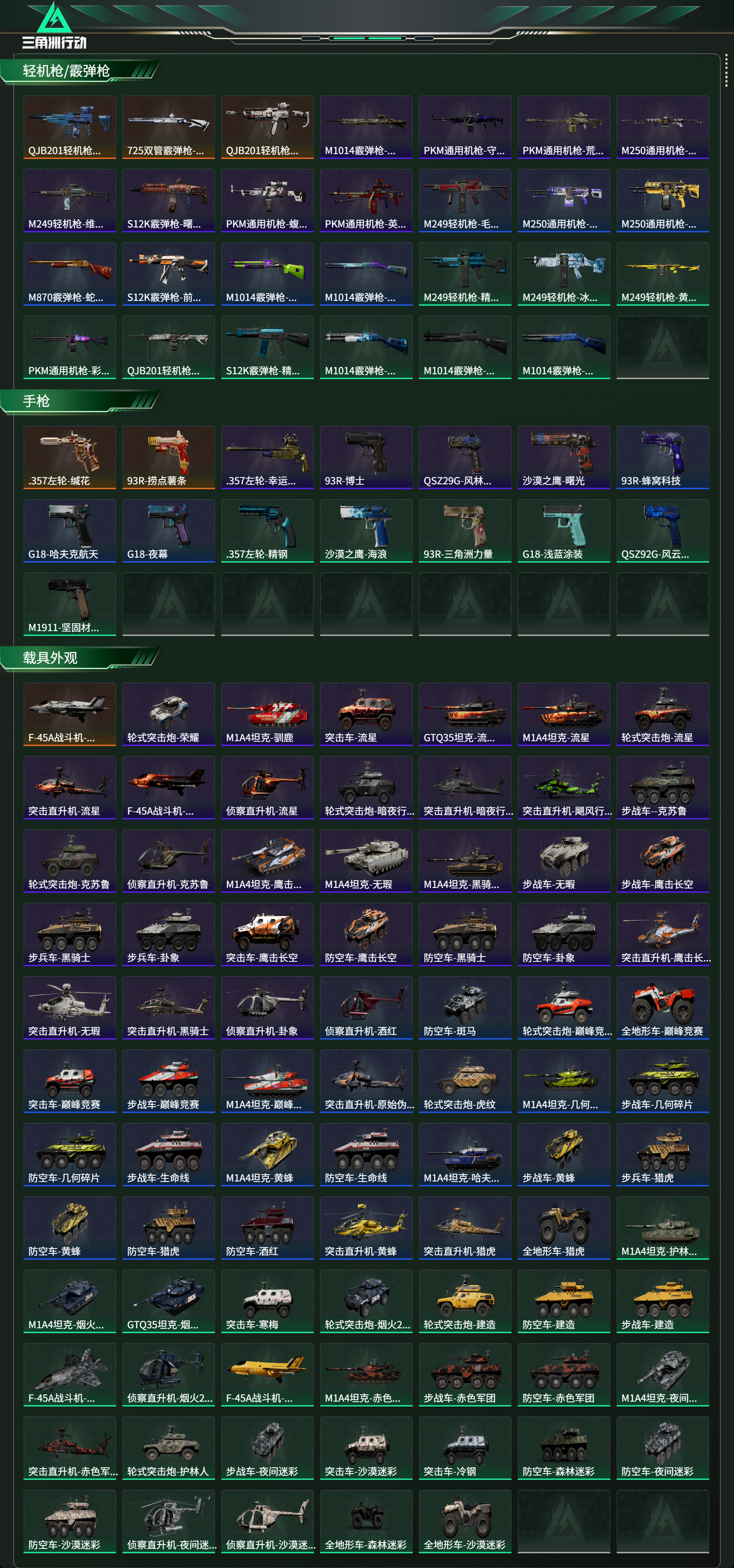Choose the 93R-捞点薯条 pistol skin
The width and height of the screenshot is (734, 1568).
coord(169,457)
